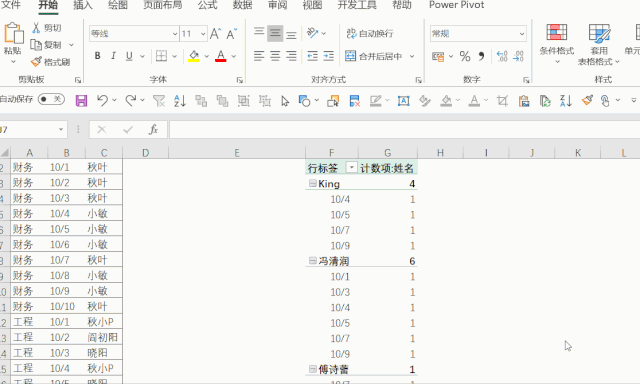Click the clear filter funnel icon
This screenshot has width=640, height=384.
[159, 100]
